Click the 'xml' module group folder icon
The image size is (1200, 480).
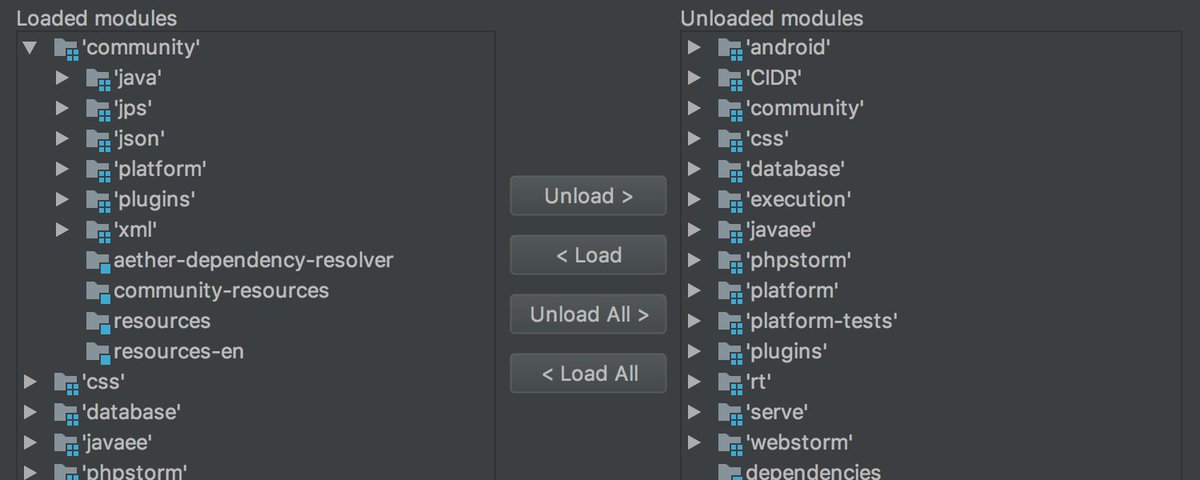[x=98, y=231]
